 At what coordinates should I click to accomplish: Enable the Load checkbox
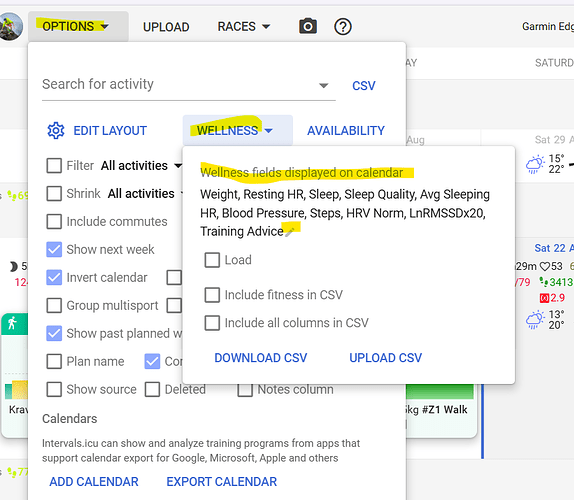click(212, 260)
